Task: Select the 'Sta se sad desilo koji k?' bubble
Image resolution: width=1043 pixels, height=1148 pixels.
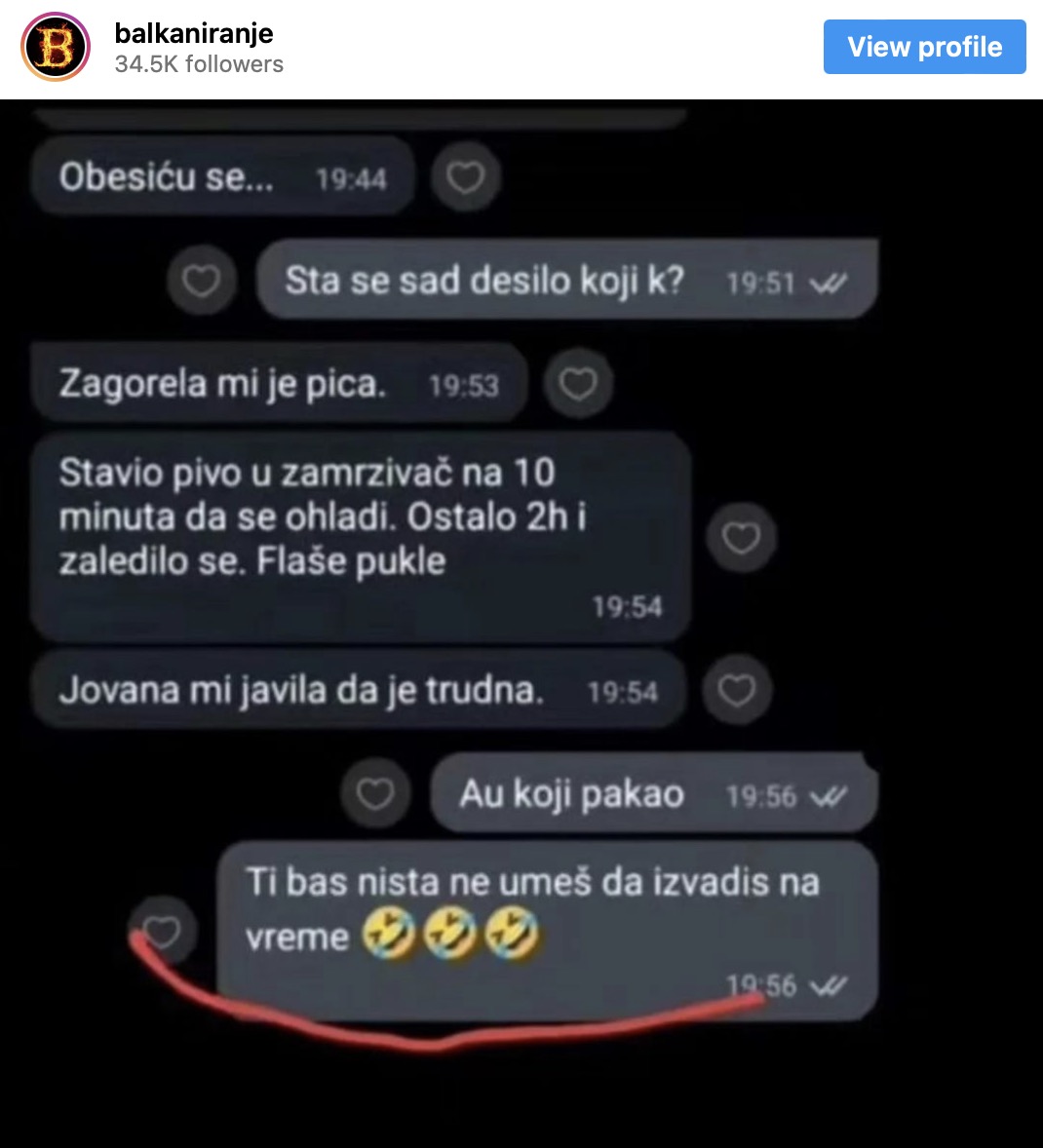Action: tap(567, 281)
